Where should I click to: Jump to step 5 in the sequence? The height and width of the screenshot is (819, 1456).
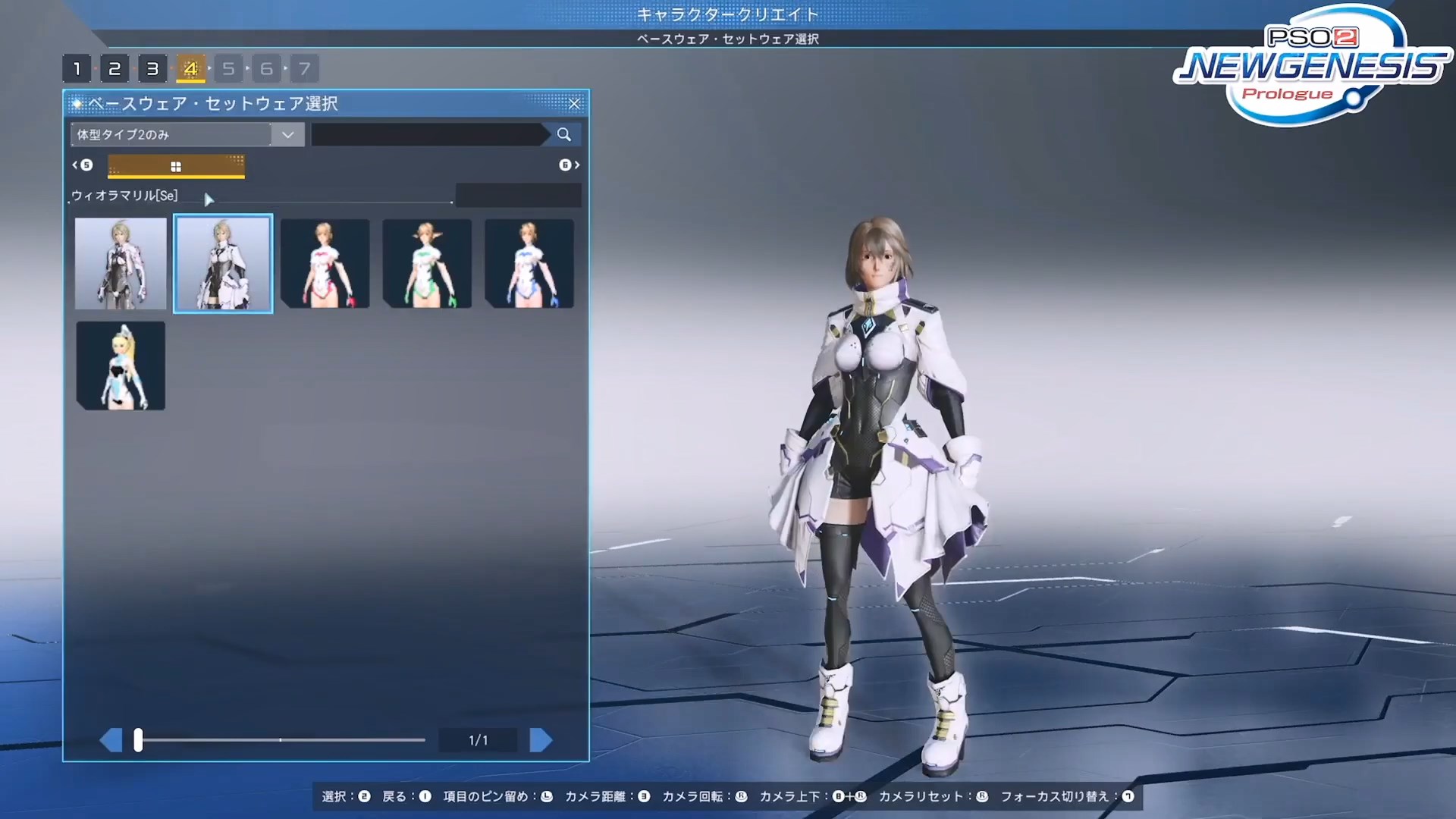[x=228, y=69]
